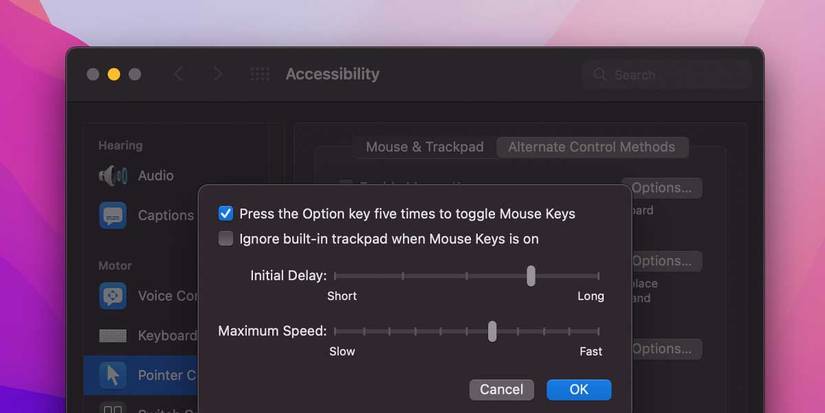This screenshot has height=413, width=825.
Task: Open the top Options... button
Action: 661,188
